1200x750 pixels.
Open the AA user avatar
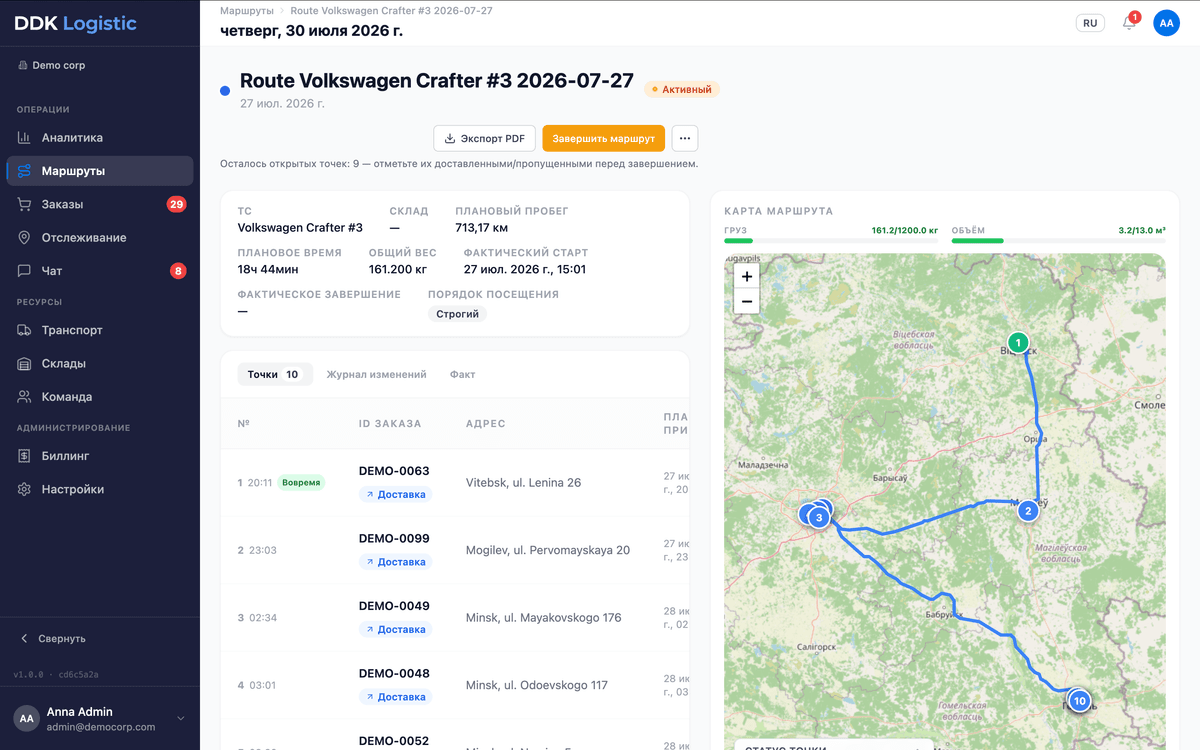tap(1166, 23)
